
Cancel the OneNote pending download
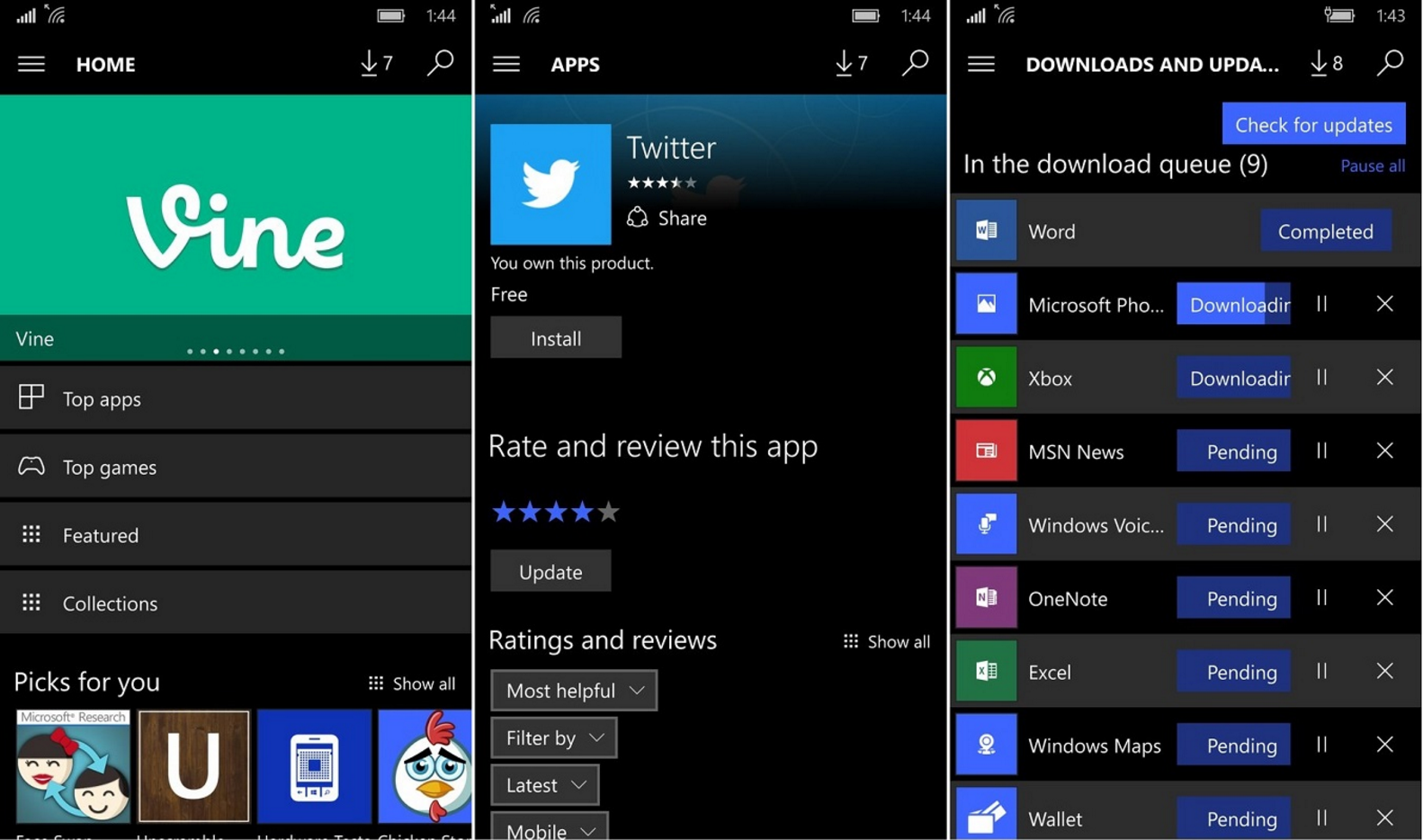pyautogui.click(x=1385, y=598)
